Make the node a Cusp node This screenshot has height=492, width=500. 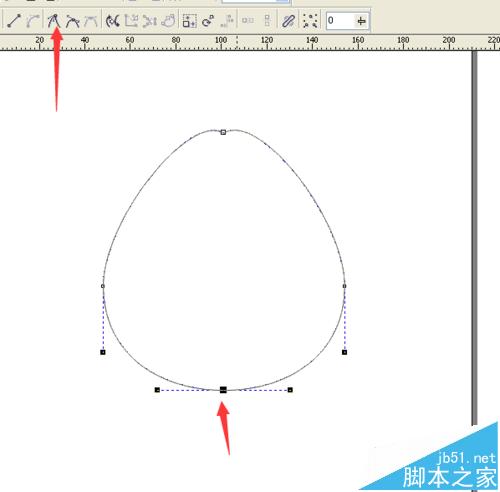point(54,21)
